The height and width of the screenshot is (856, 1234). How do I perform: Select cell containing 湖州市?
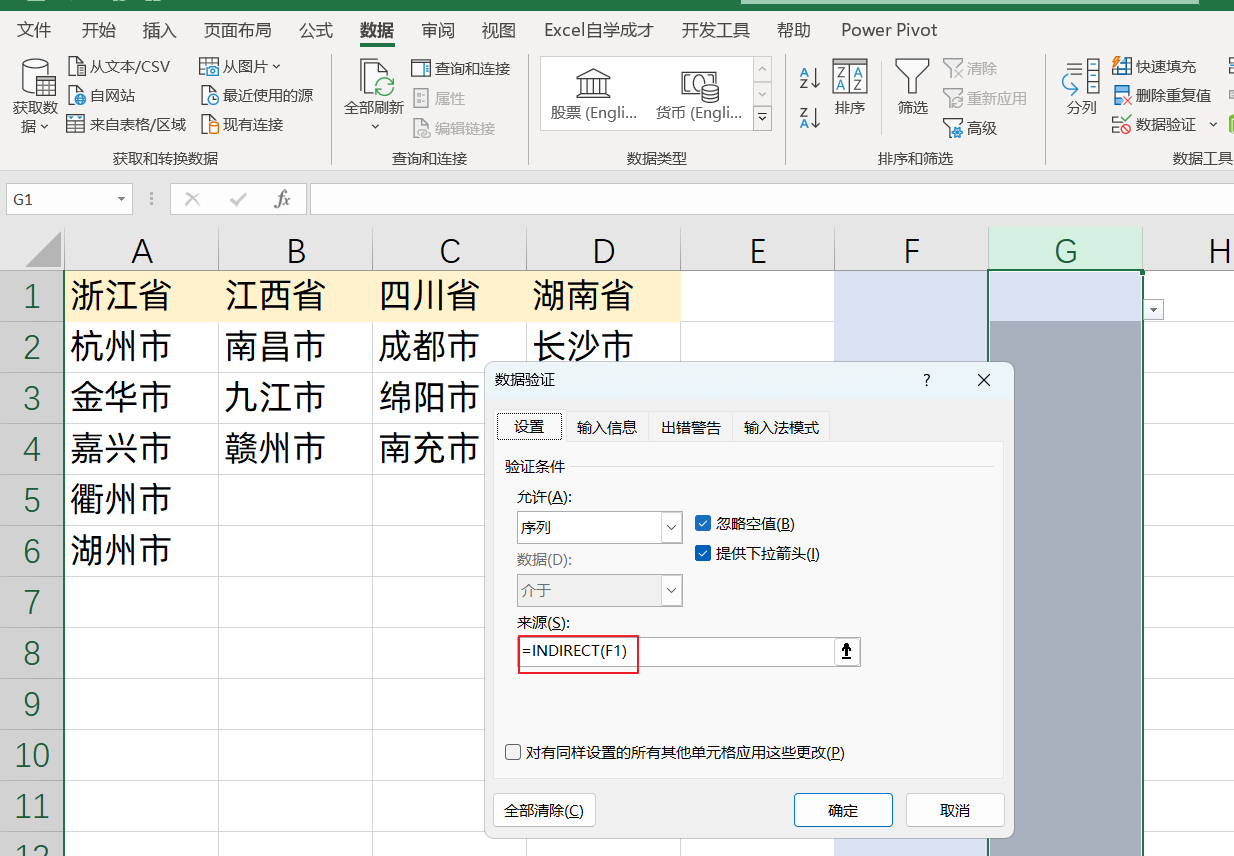(x=141, y=551)
